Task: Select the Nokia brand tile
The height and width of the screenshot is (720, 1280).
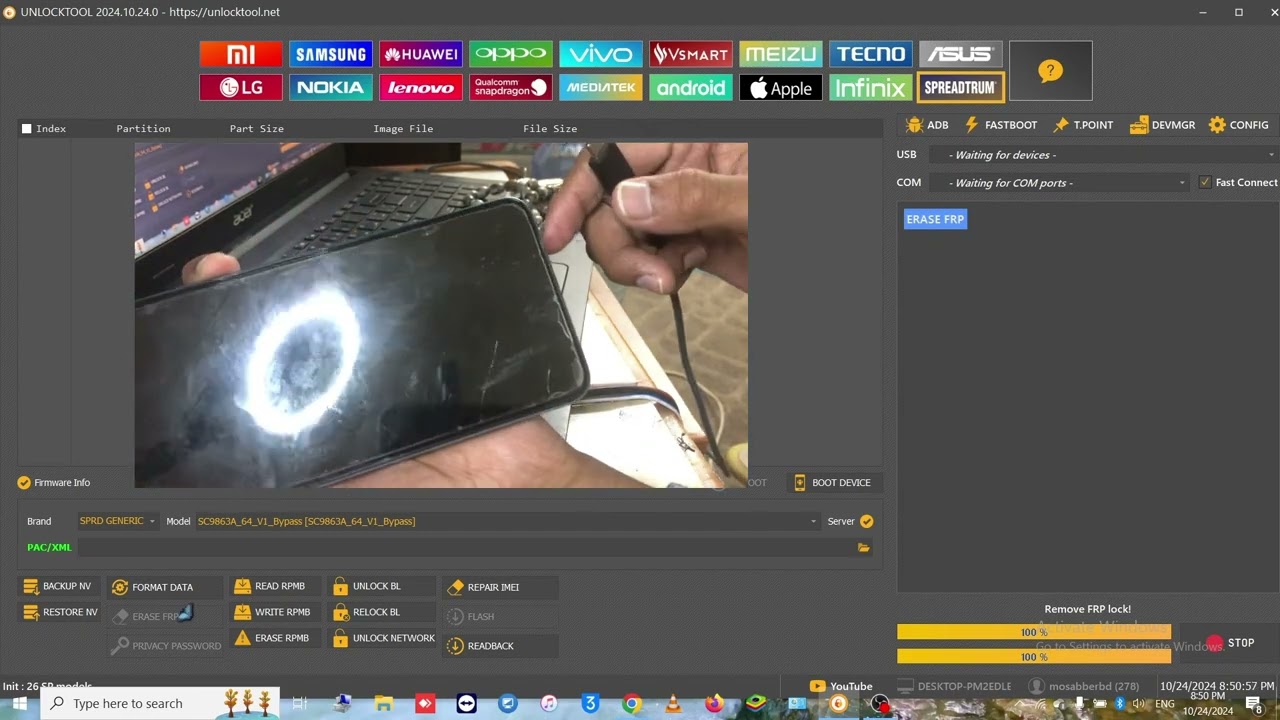Action: (331, 88)
